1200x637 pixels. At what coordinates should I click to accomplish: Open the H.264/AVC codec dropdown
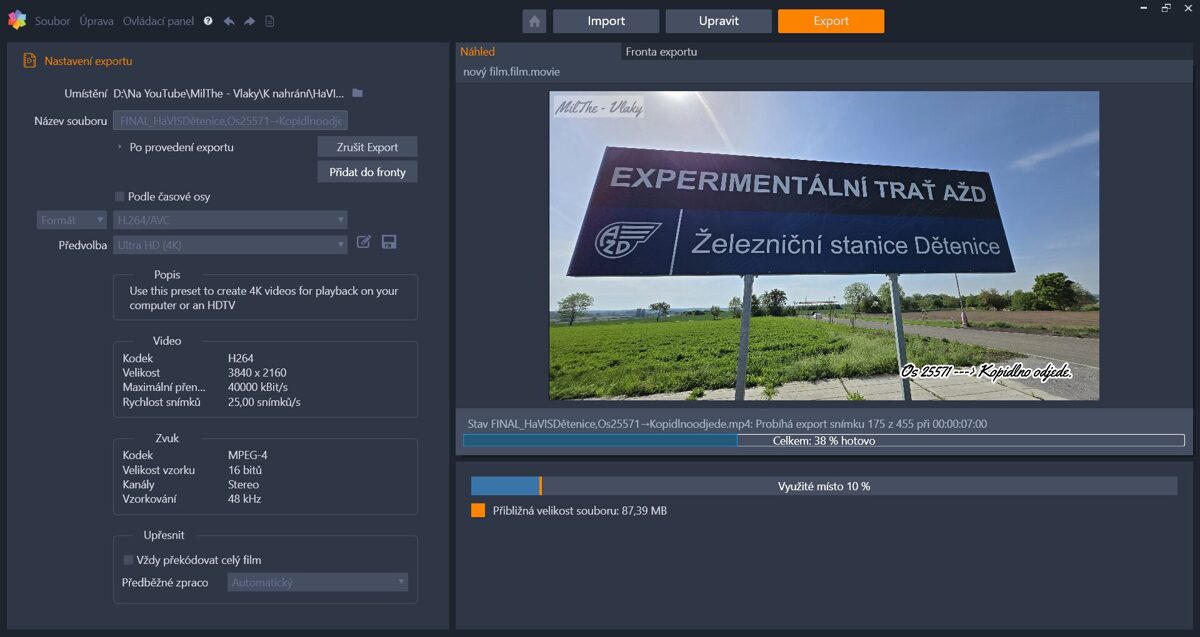230,220
